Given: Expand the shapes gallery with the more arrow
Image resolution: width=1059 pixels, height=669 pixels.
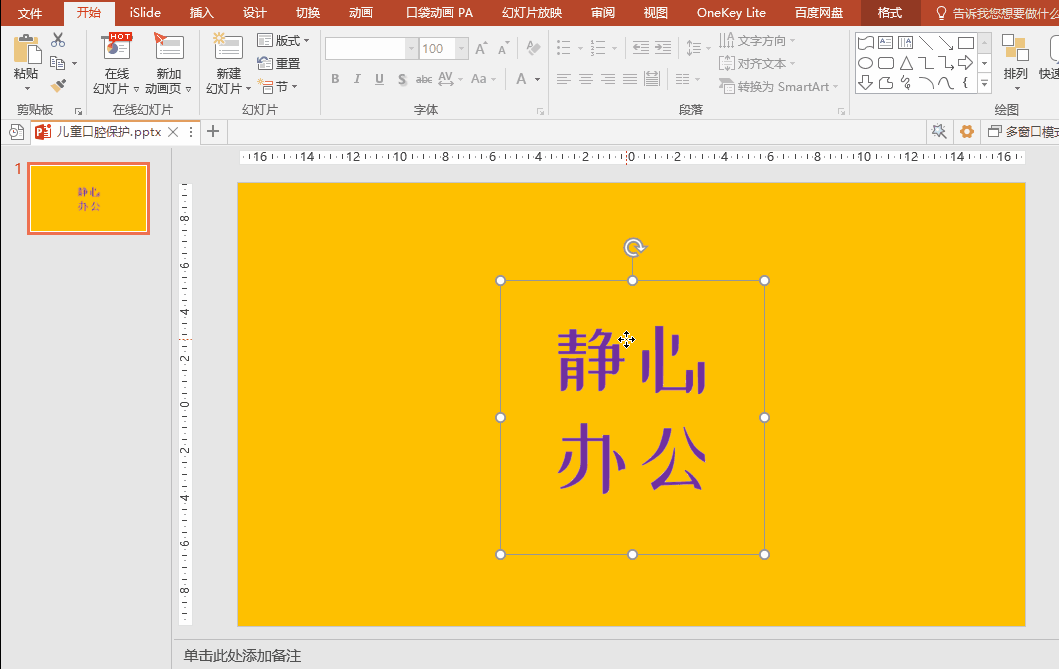Looking at the screenshot, I should pos(984,83).
